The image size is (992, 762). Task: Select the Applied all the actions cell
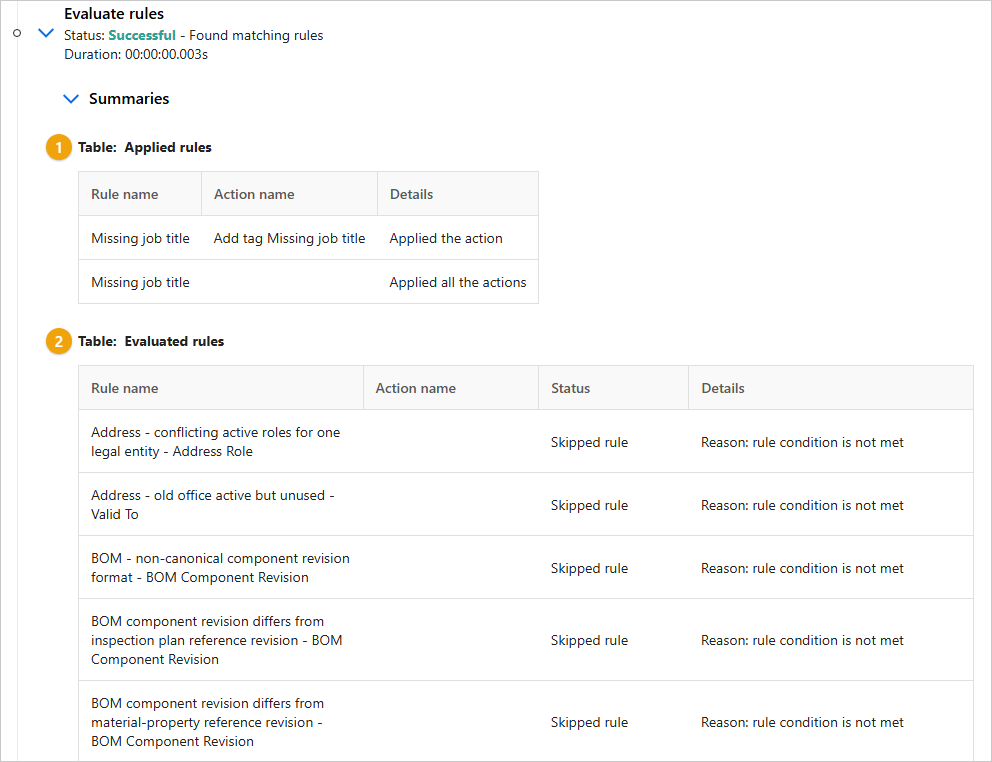coord(458,282)
